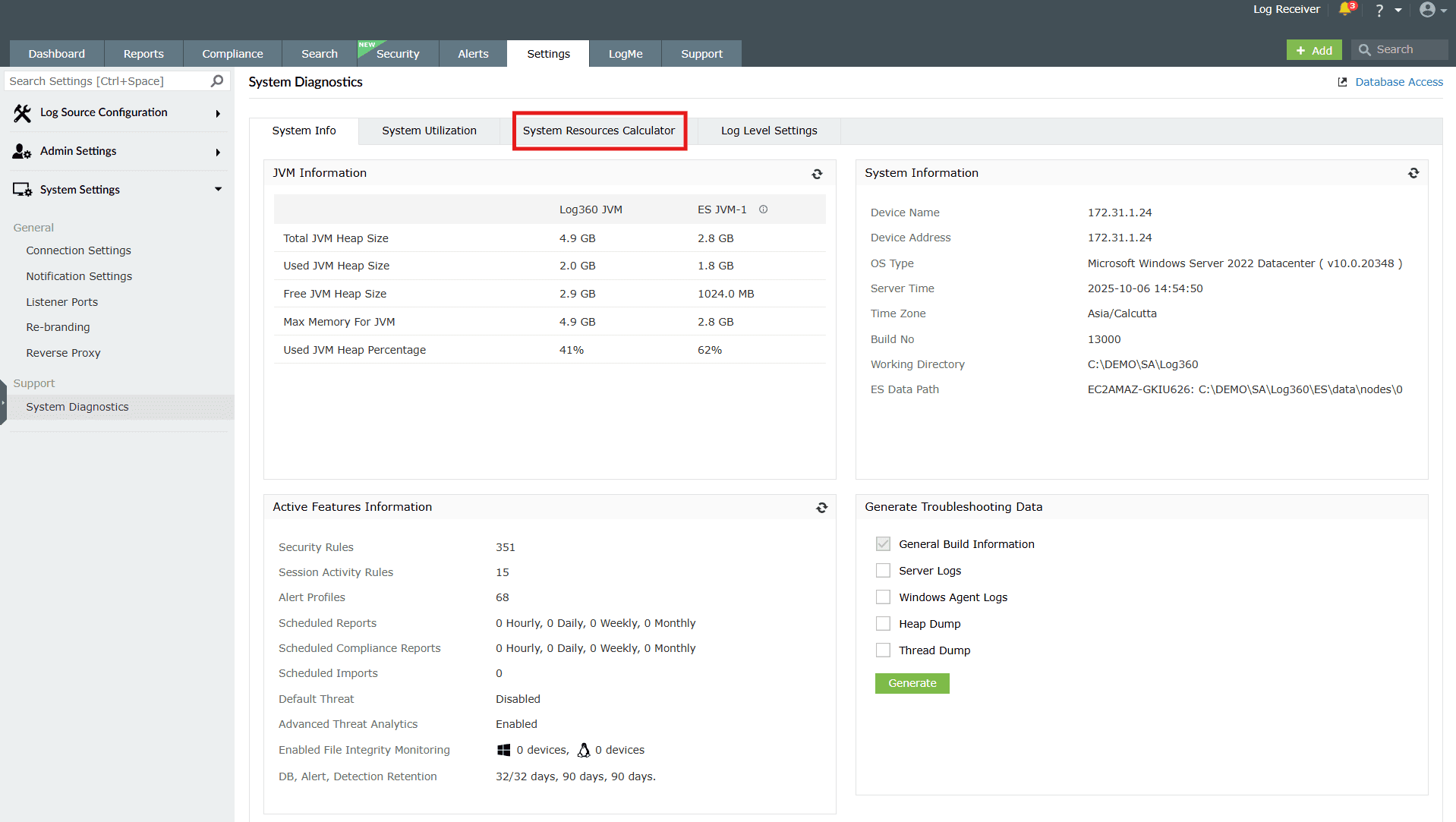The height and width of the screenshot is (822, 1456).
Task: Click the Database Access external-link icon
Action: click(x=1342, y=82)
